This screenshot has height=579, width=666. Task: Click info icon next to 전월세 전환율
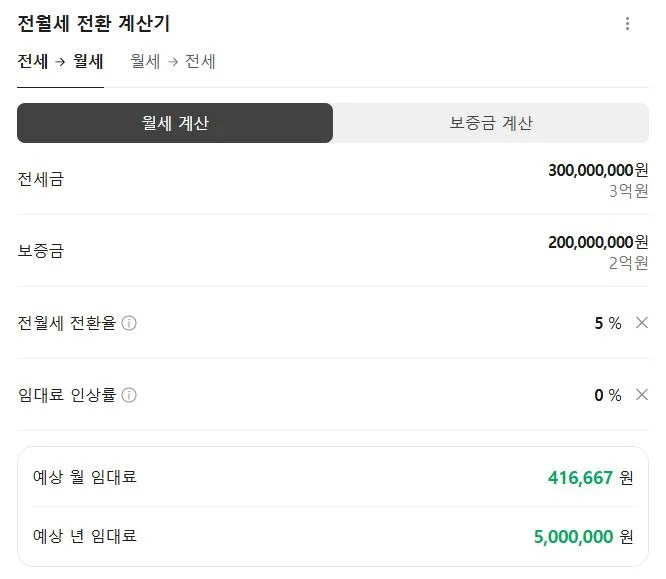(x=129, y=323)
